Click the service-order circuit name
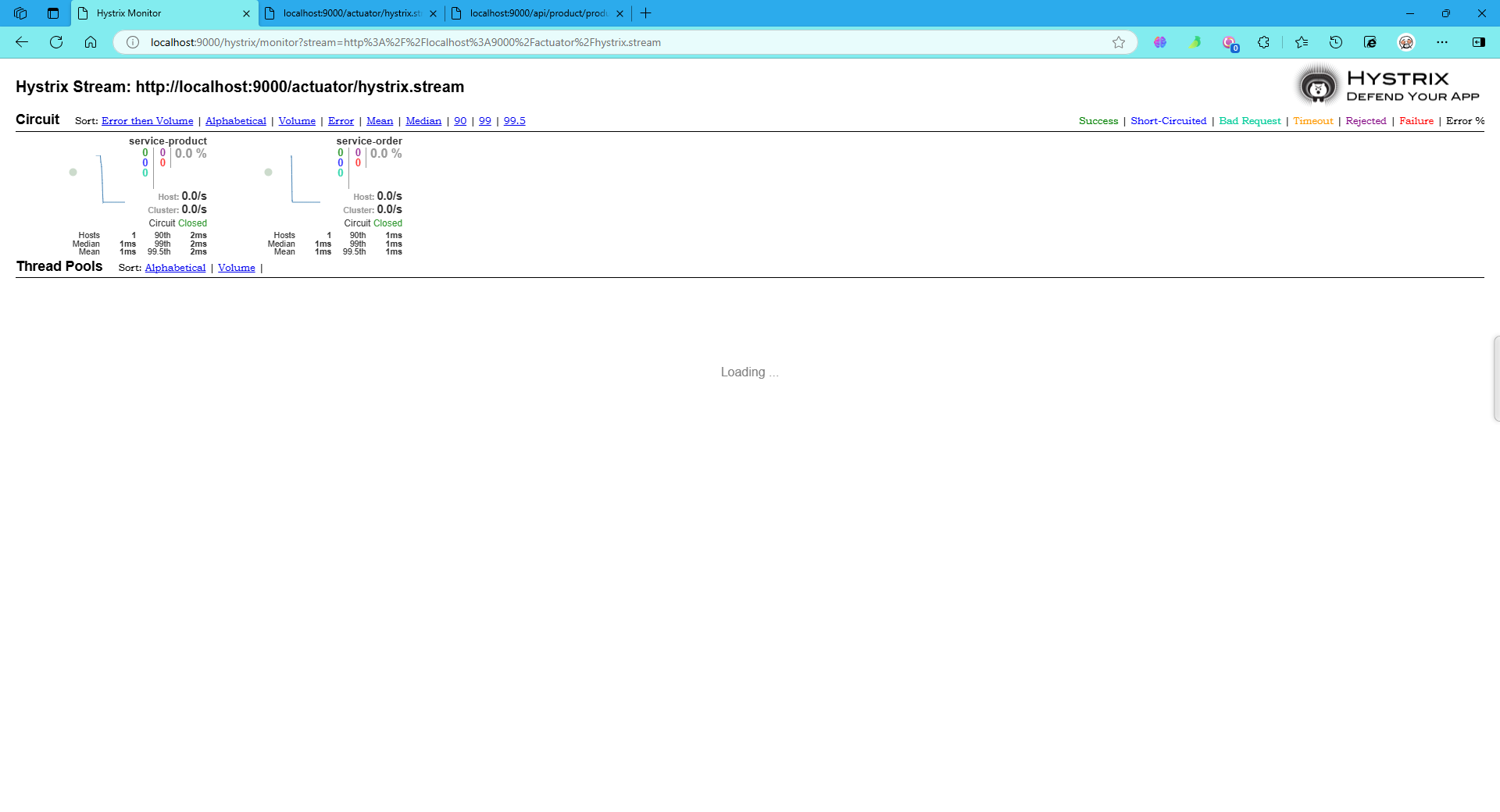 370,141
